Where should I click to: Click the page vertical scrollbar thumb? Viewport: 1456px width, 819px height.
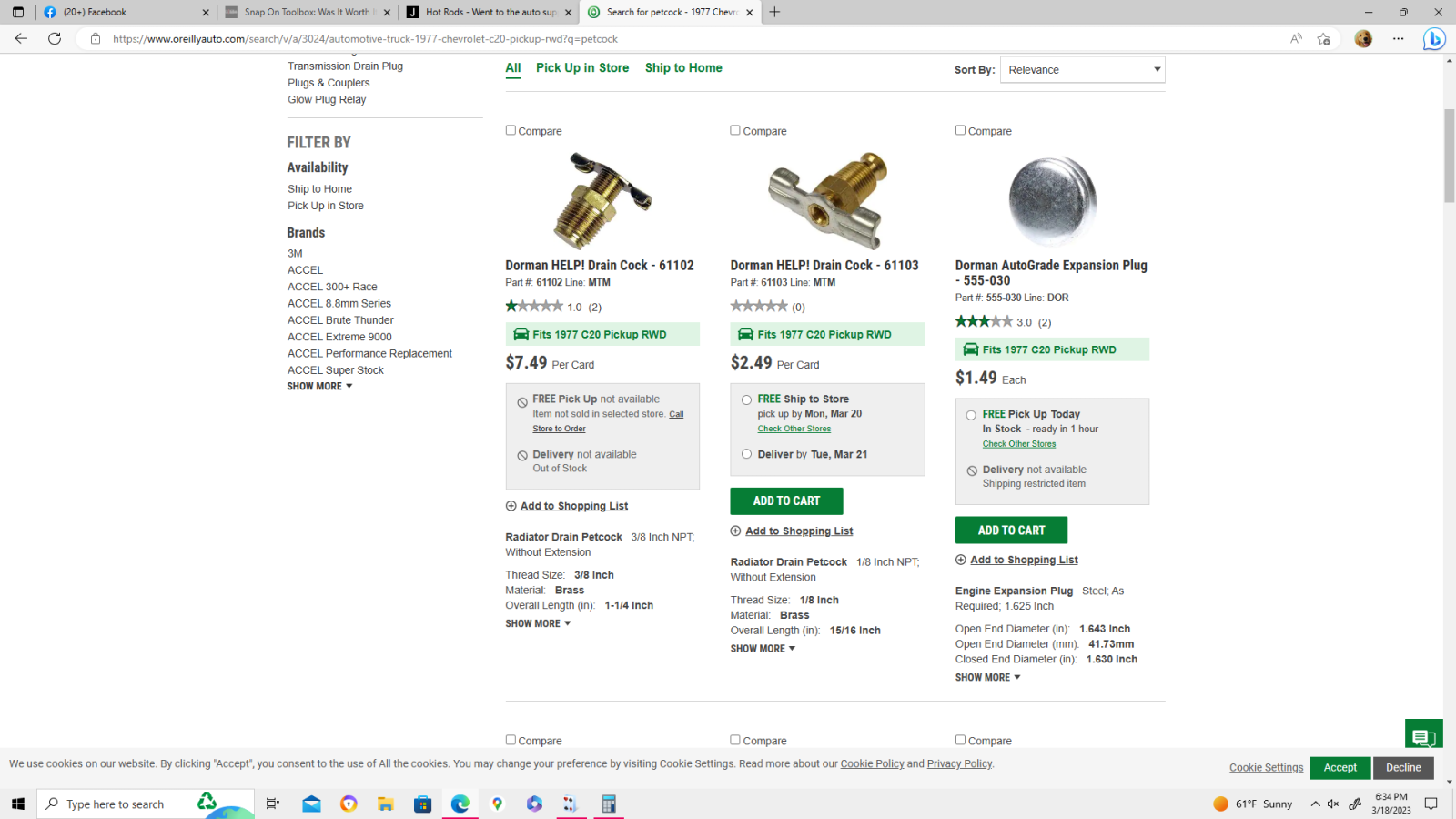1449,155
